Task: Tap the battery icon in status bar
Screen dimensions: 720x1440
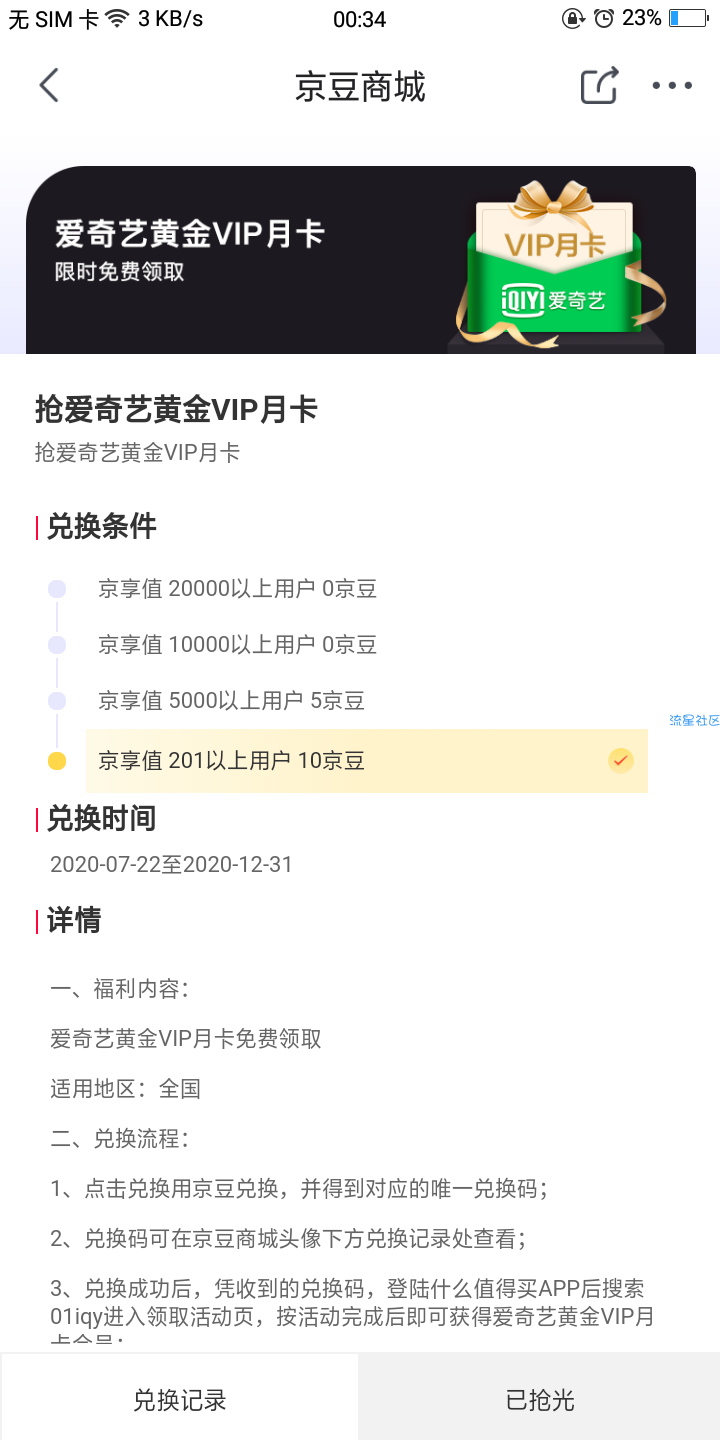Action: (x=688, y=18)
